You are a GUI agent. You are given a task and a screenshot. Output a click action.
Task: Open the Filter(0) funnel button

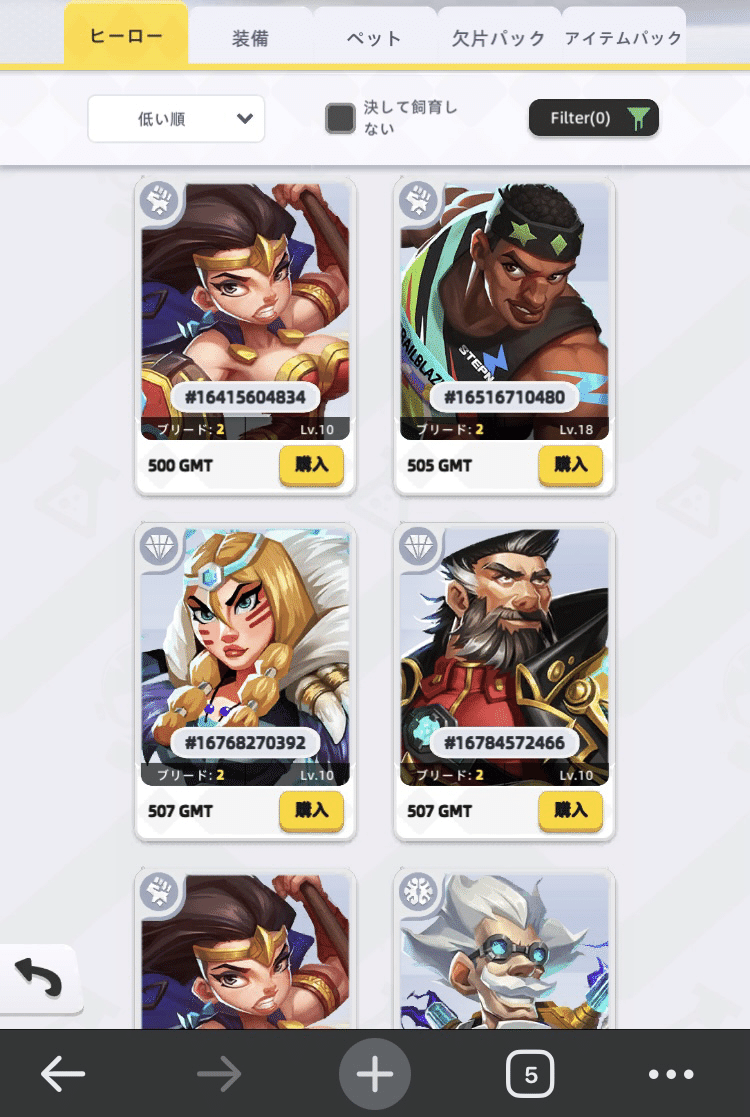[593, 118]
